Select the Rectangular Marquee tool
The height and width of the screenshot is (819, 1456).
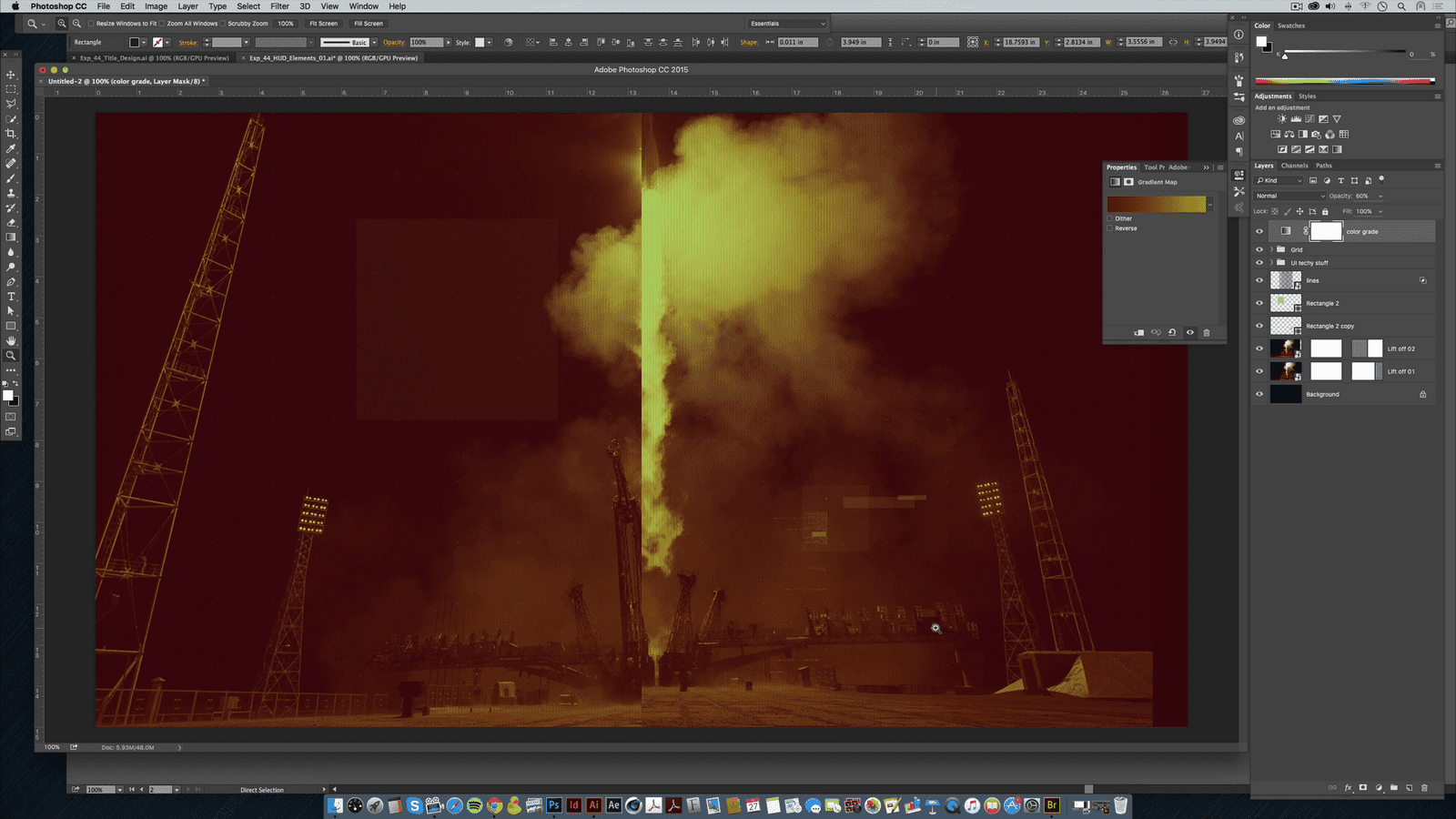point(11,89)
